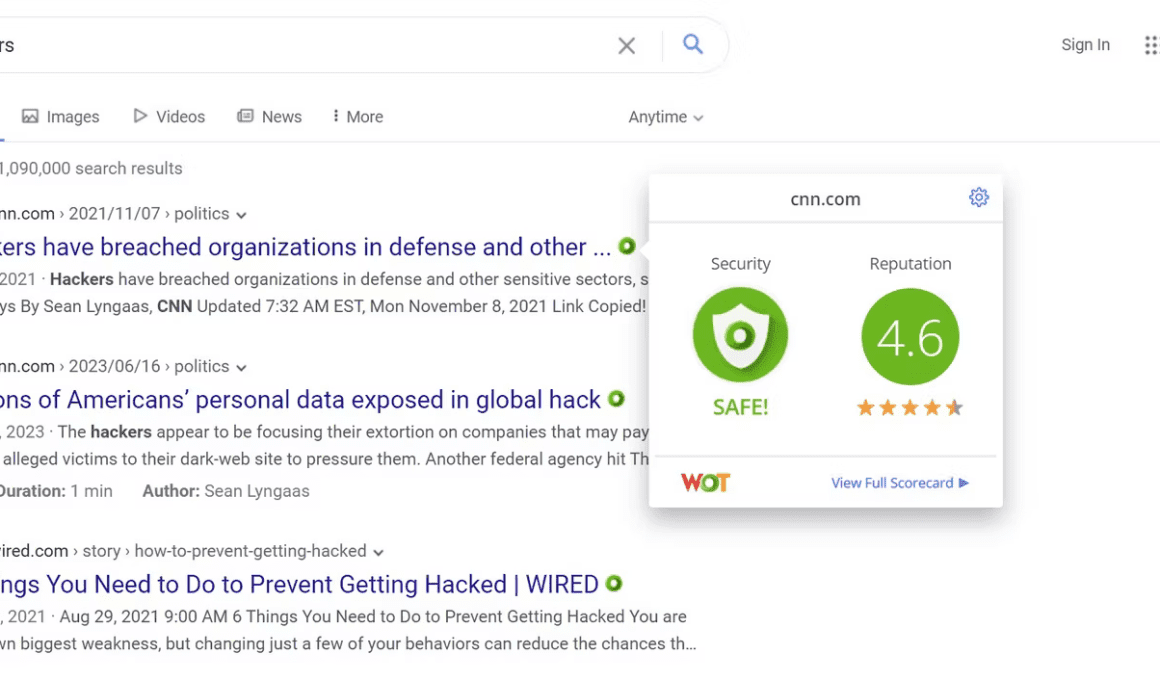The image size is (1160, 680).
Task: Click the search input field
Action: [303, 45]
